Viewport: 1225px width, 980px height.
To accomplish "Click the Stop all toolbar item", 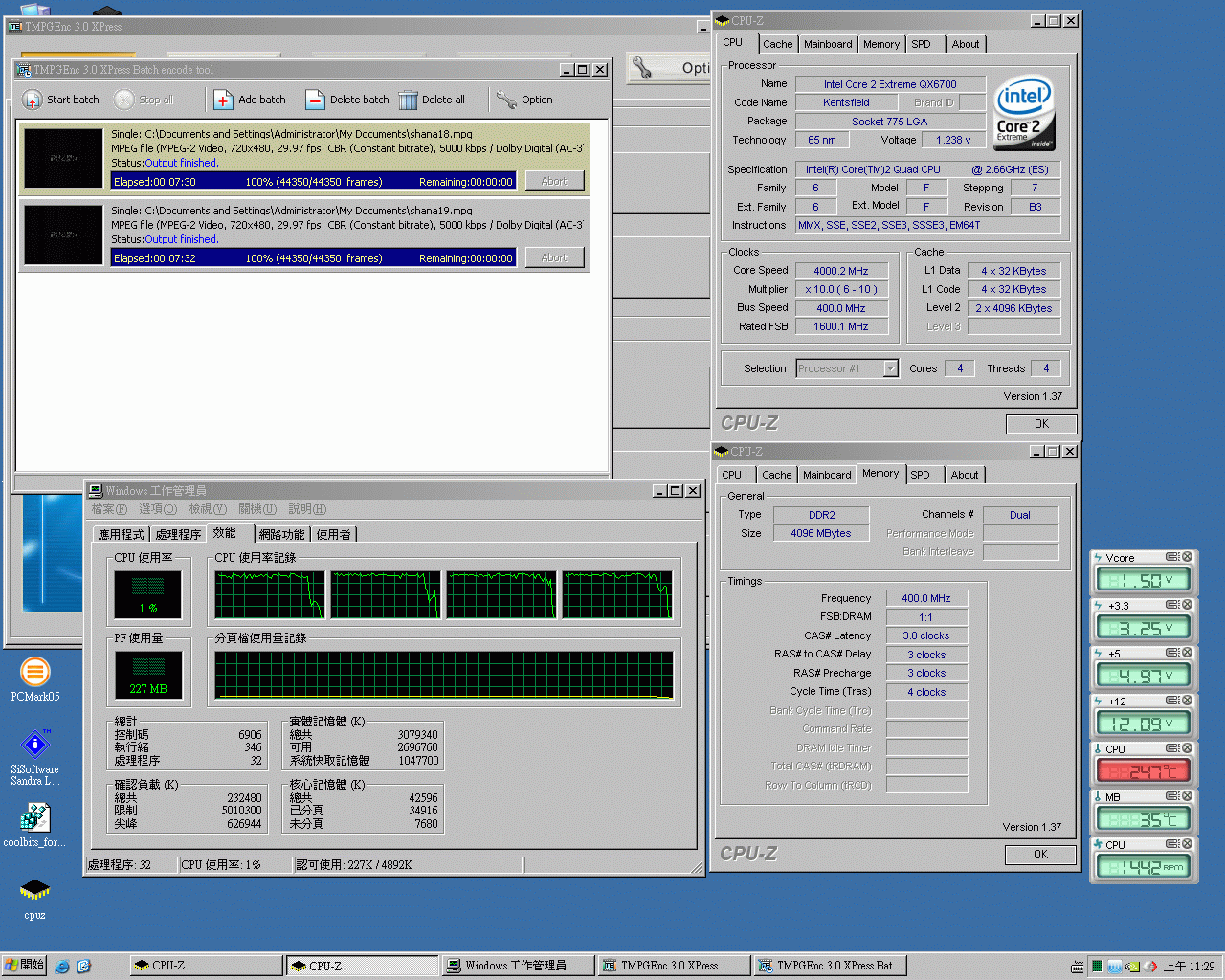I will (144, 100).
